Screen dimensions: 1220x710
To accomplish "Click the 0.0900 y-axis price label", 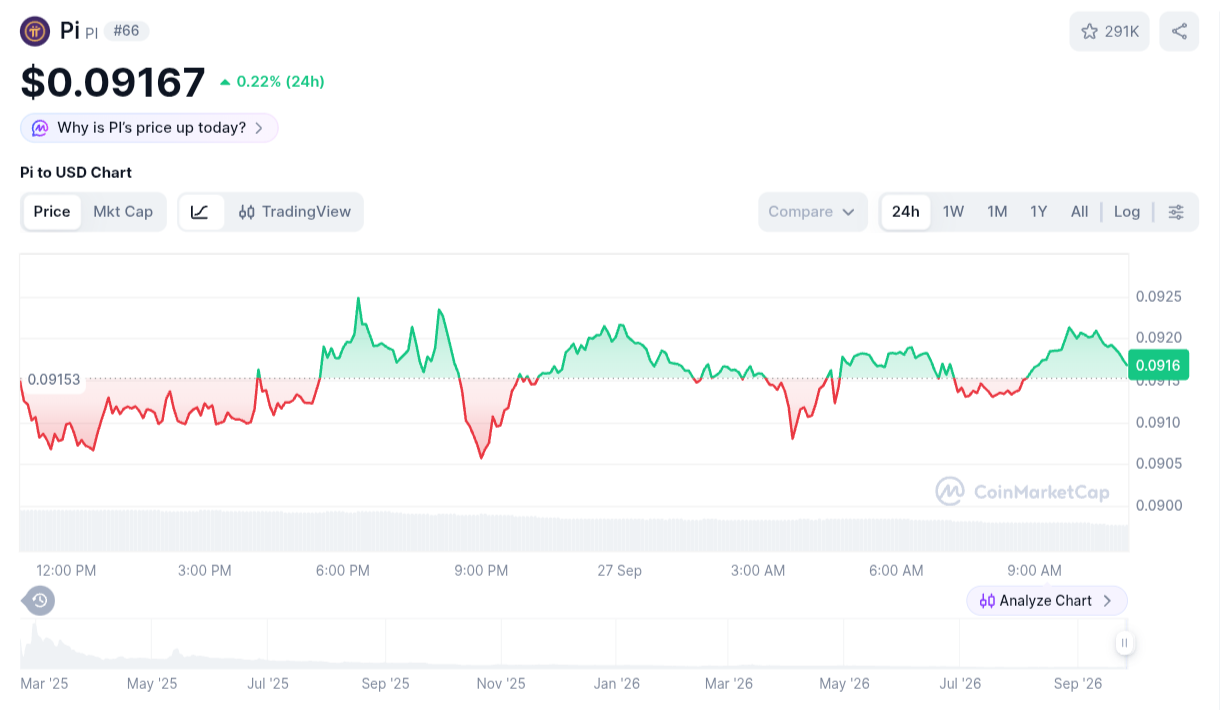I will (1159, 505).
